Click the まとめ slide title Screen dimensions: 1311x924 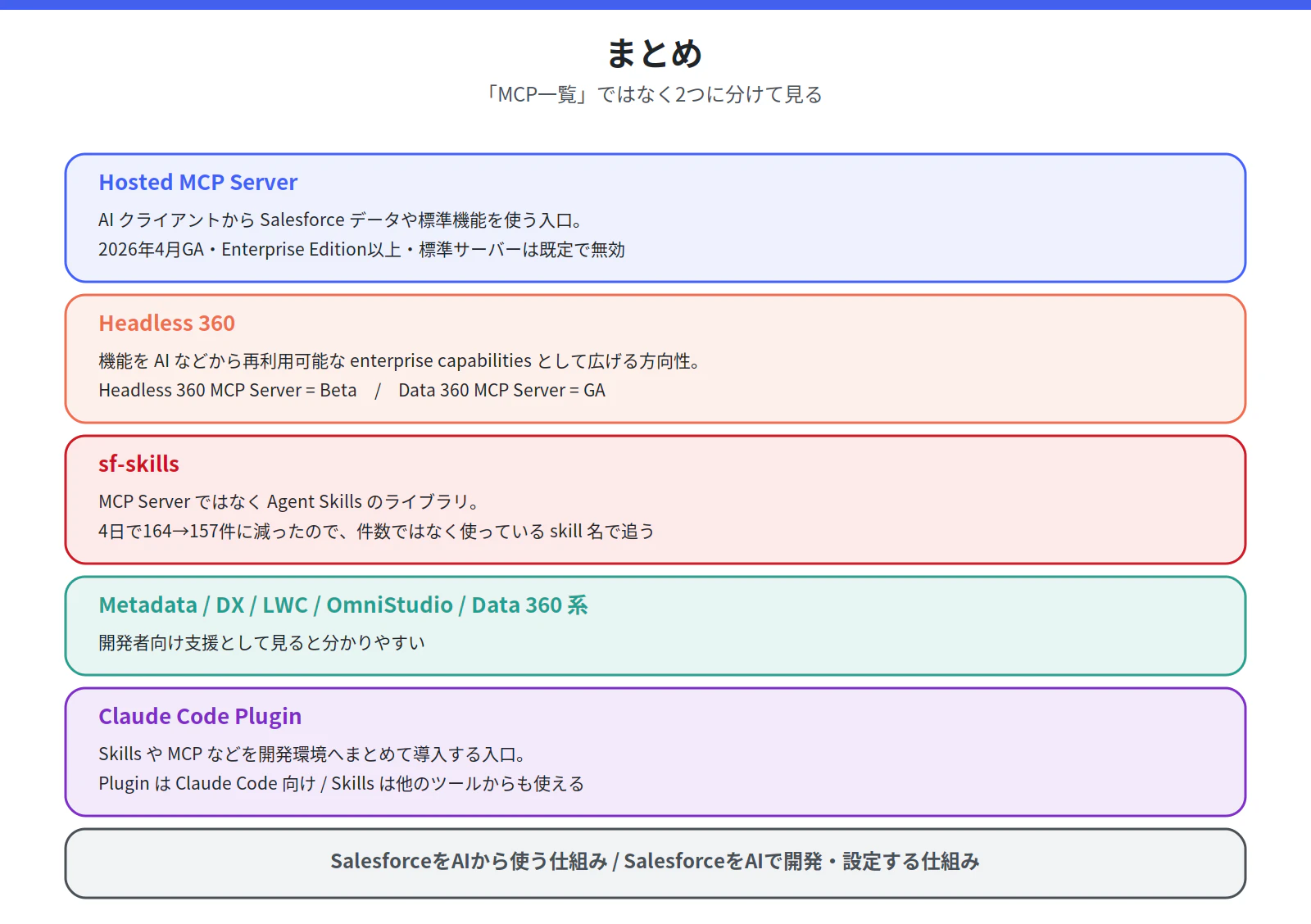655,53
